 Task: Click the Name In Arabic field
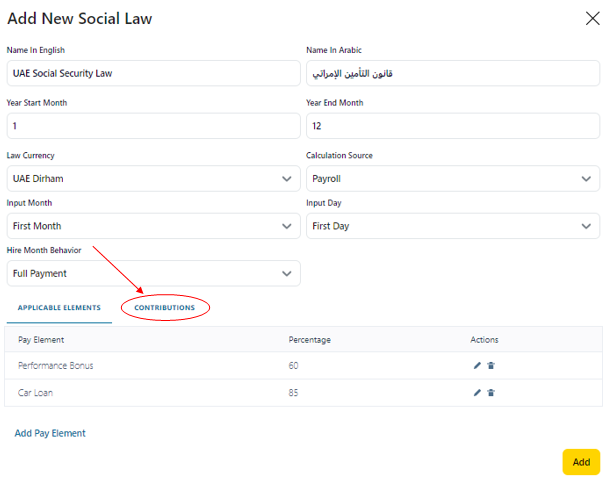point(452,74)
